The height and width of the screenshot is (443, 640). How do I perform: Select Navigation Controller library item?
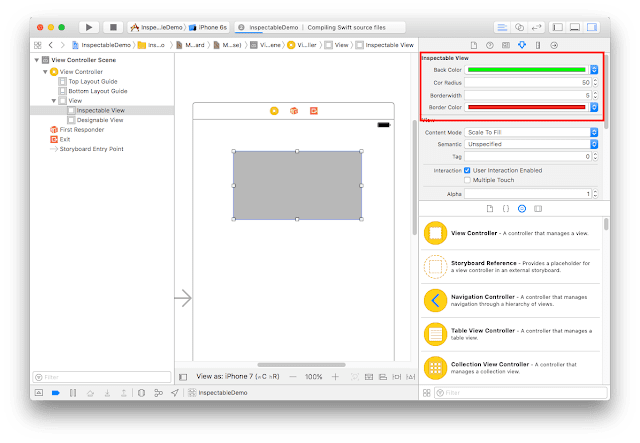pos(511,301)
